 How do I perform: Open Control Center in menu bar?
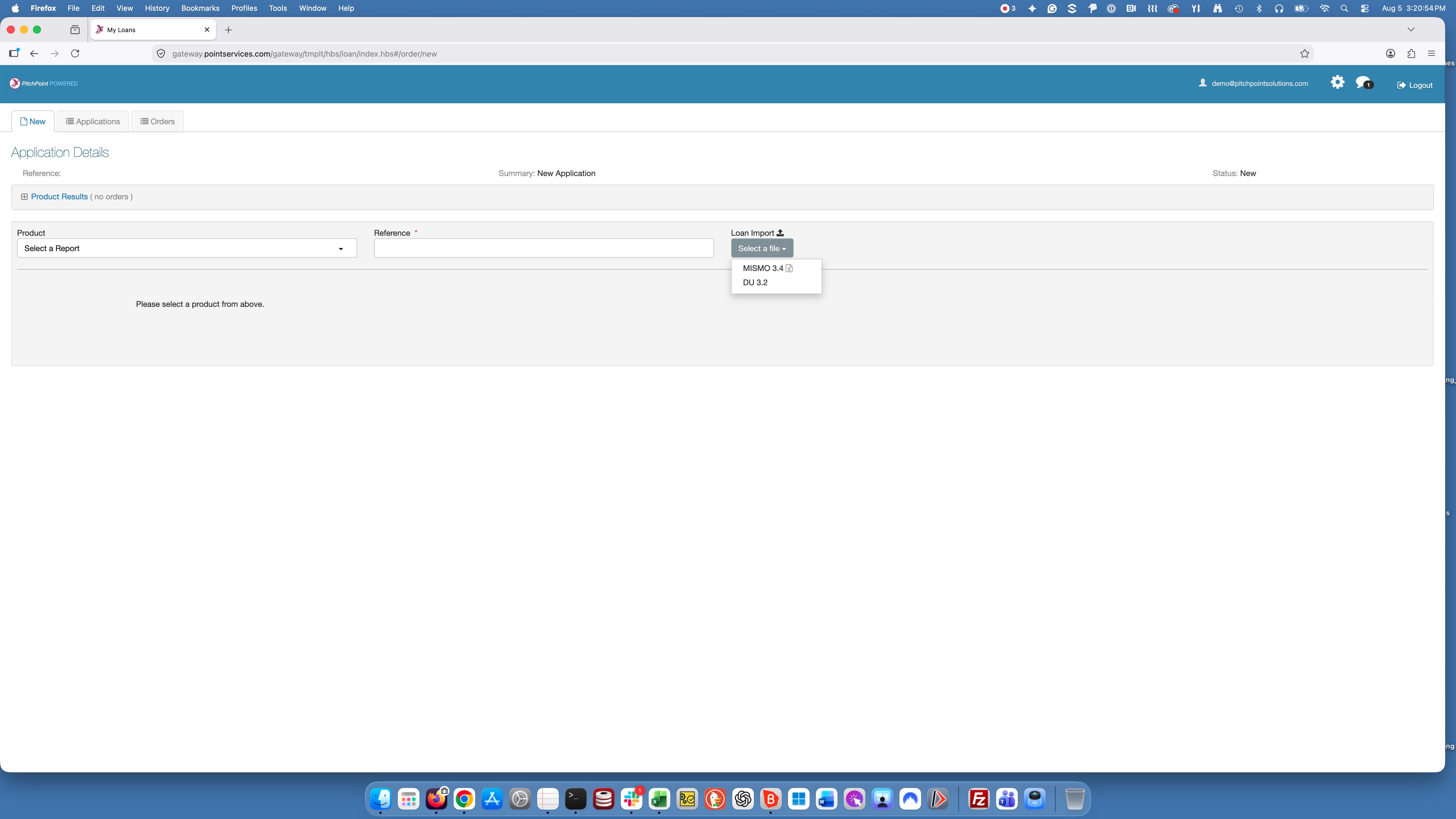(1365, 9)
